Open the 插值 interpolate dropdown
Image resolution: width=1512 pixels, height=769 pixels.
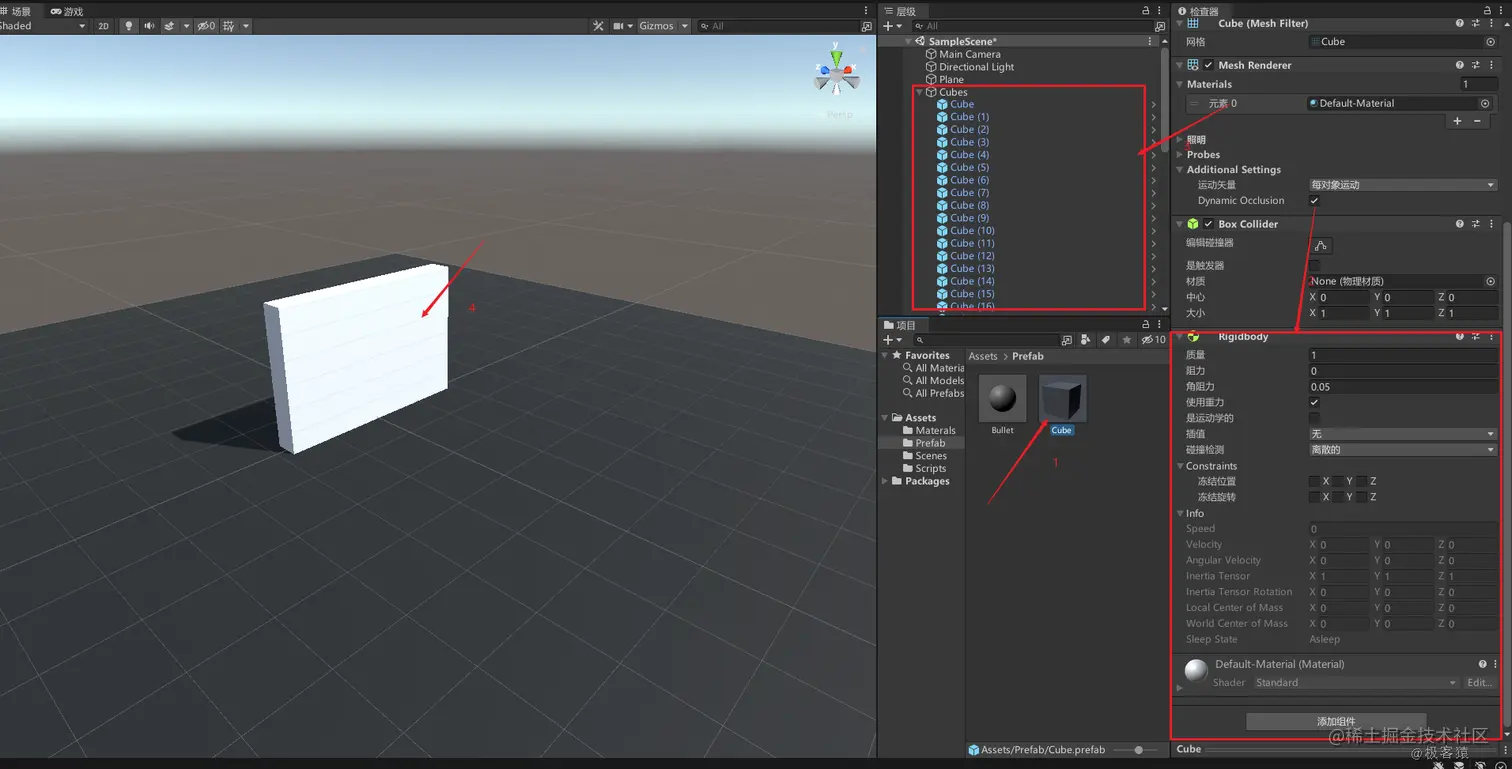point(1403,434)
